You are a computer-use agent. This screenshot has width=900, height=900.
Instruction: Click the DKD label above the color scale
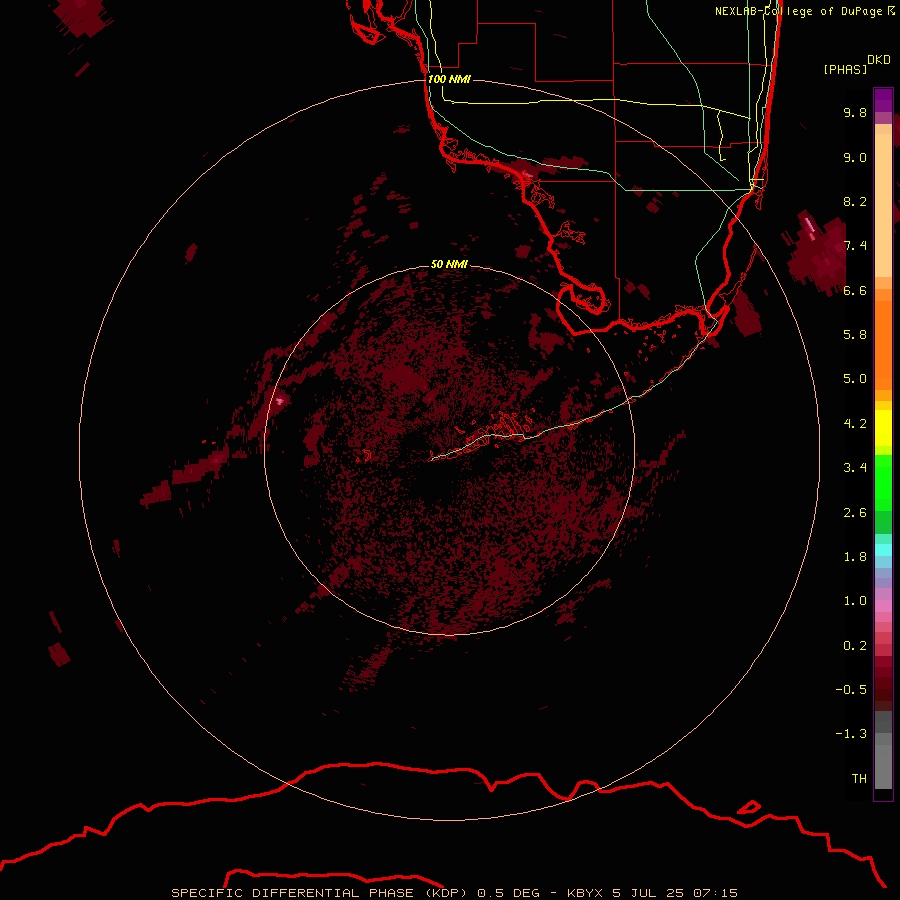tap(879, 60)
